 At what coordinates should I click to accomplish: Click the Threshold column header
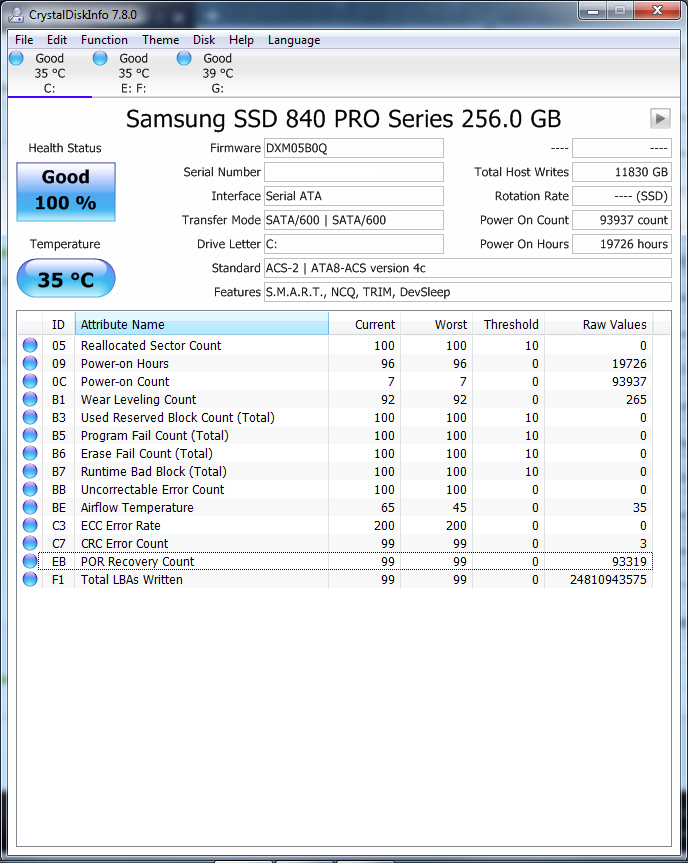[509, 324]
